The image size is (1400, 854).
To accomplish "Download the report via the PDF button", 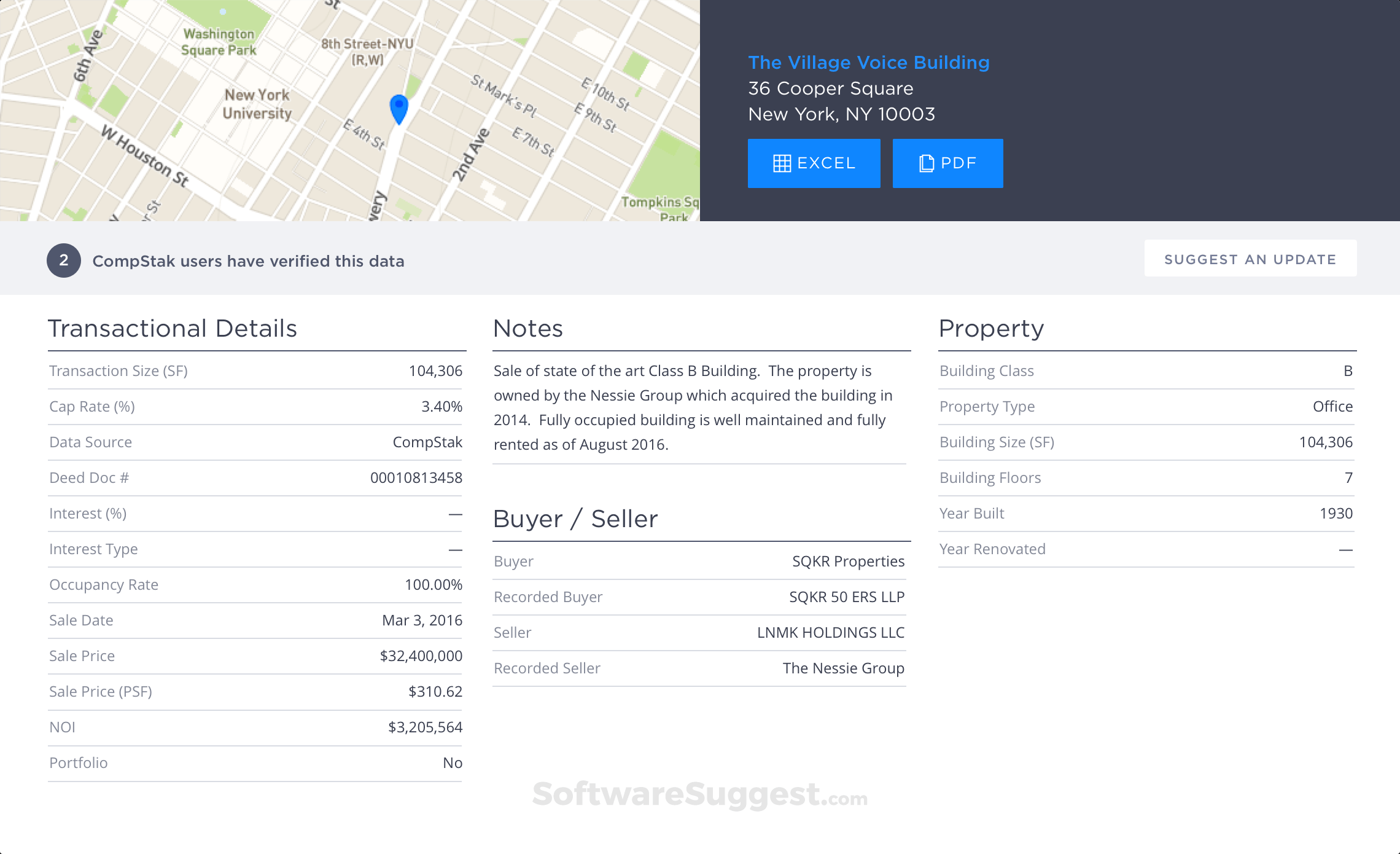I will coord(947,163).
